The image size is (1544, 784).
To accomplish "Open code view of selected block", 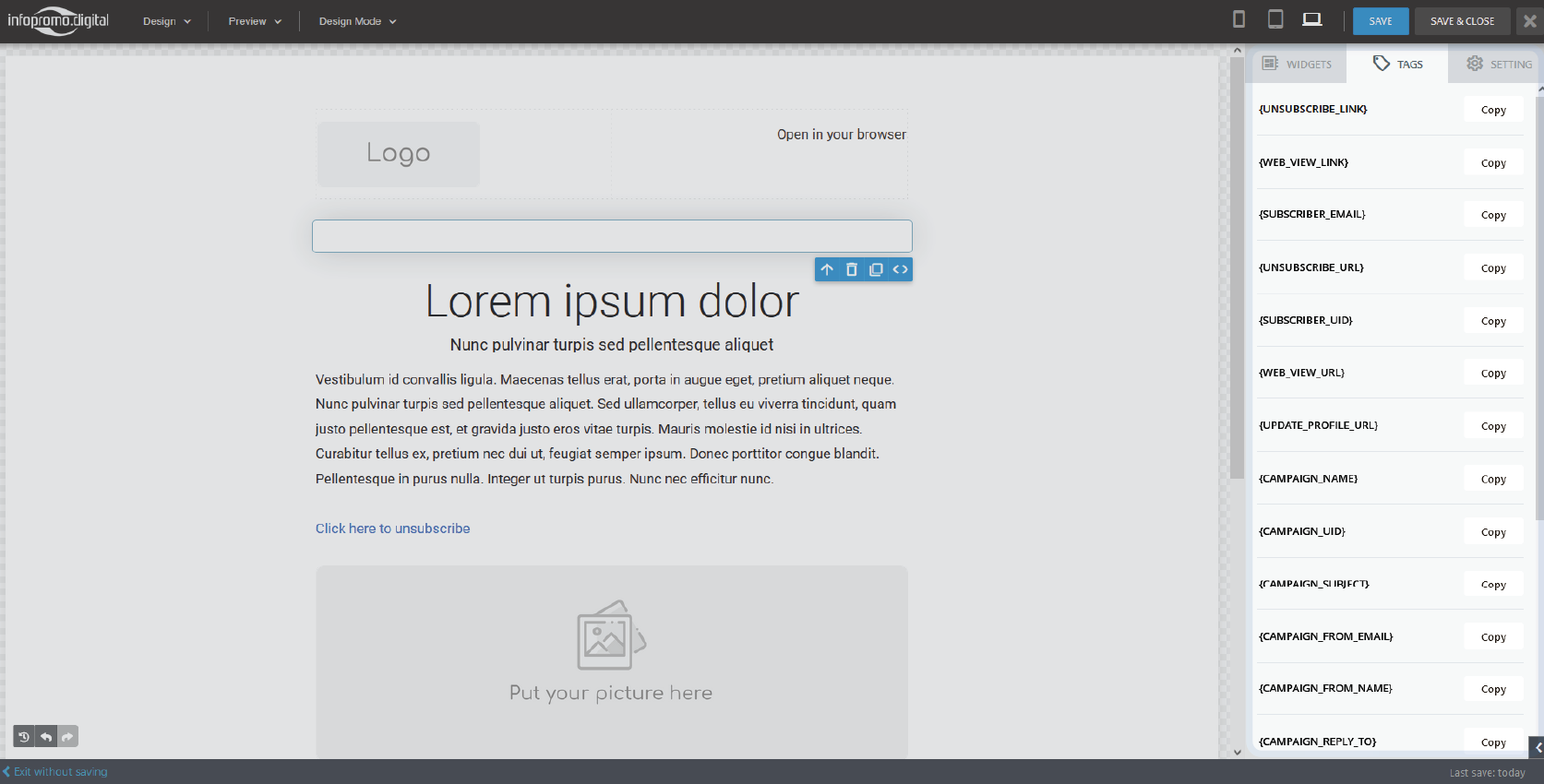I will 900,269.
